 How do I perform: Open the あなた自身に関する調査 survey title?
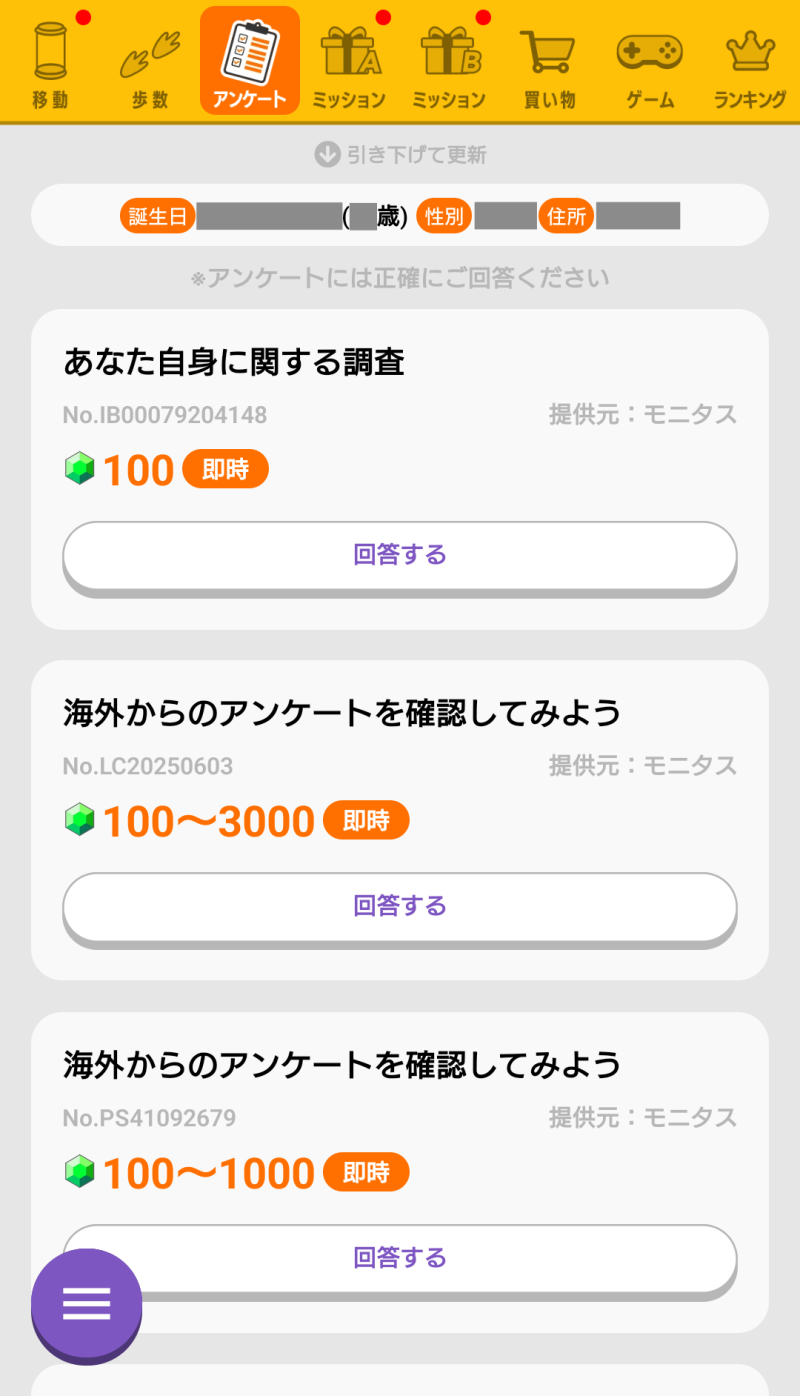point(234,362)
